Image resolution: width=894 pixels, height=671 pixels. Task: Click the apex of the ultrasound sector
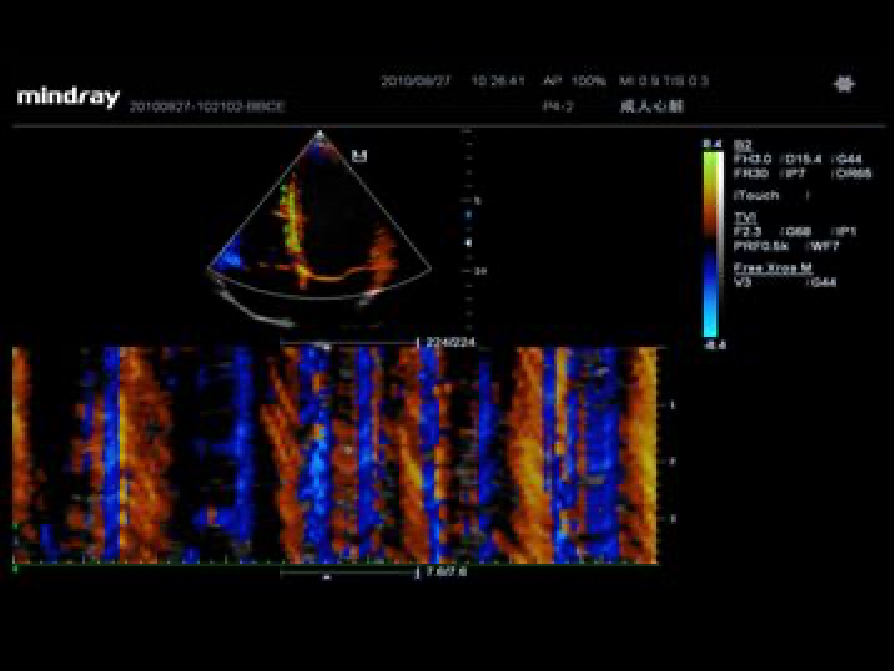319,132
